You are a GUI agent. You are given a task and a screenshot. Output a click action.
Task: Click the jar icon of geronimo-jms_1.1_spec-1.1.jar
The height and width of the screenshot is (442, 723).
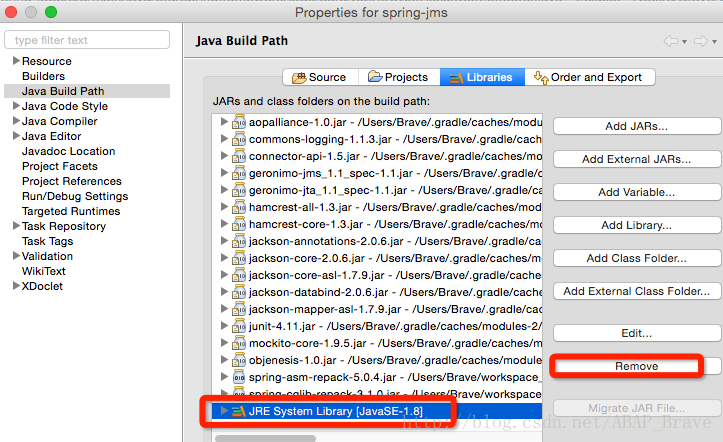point(238,173)
